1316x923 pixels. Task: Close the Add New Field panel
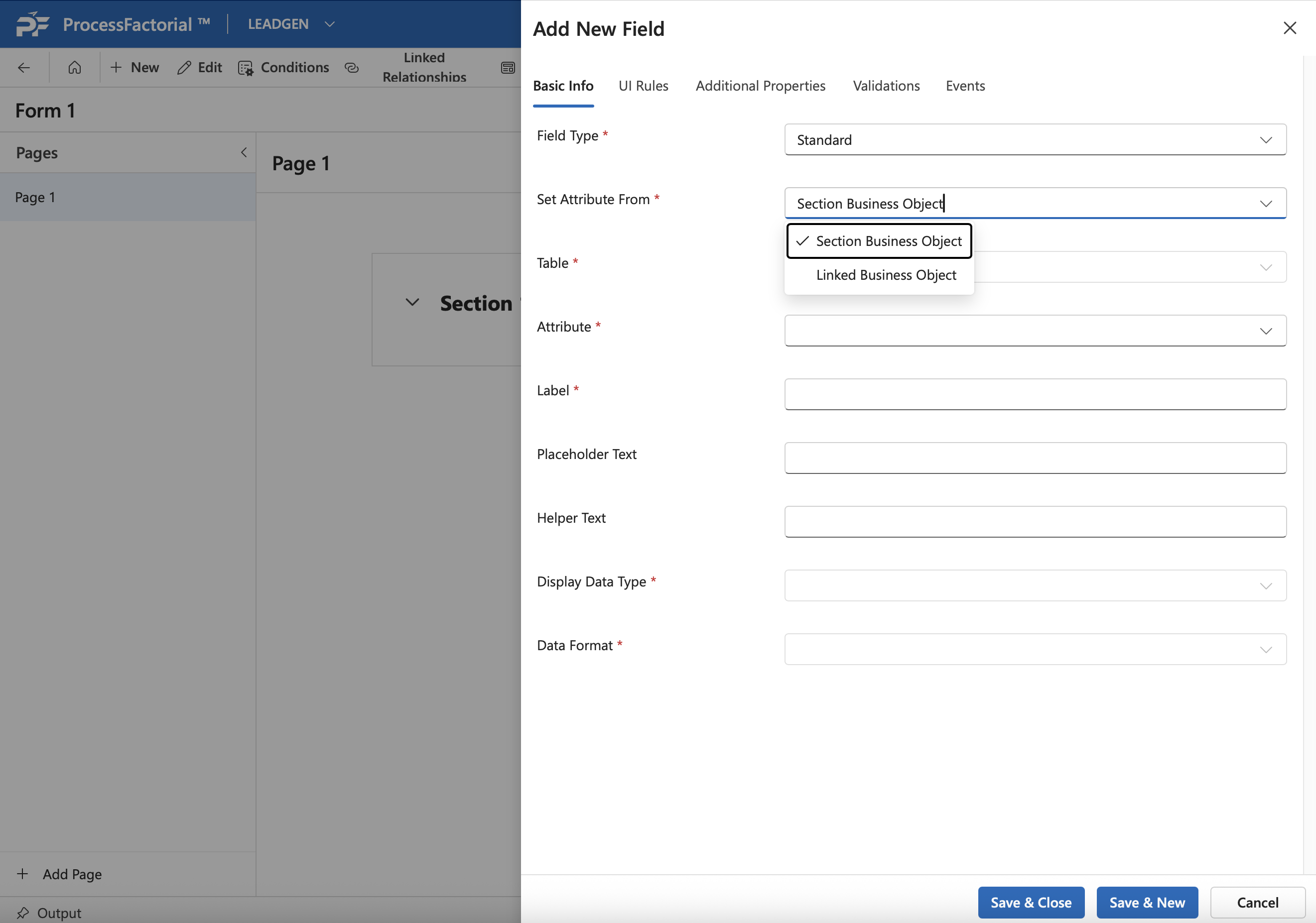1289,28
